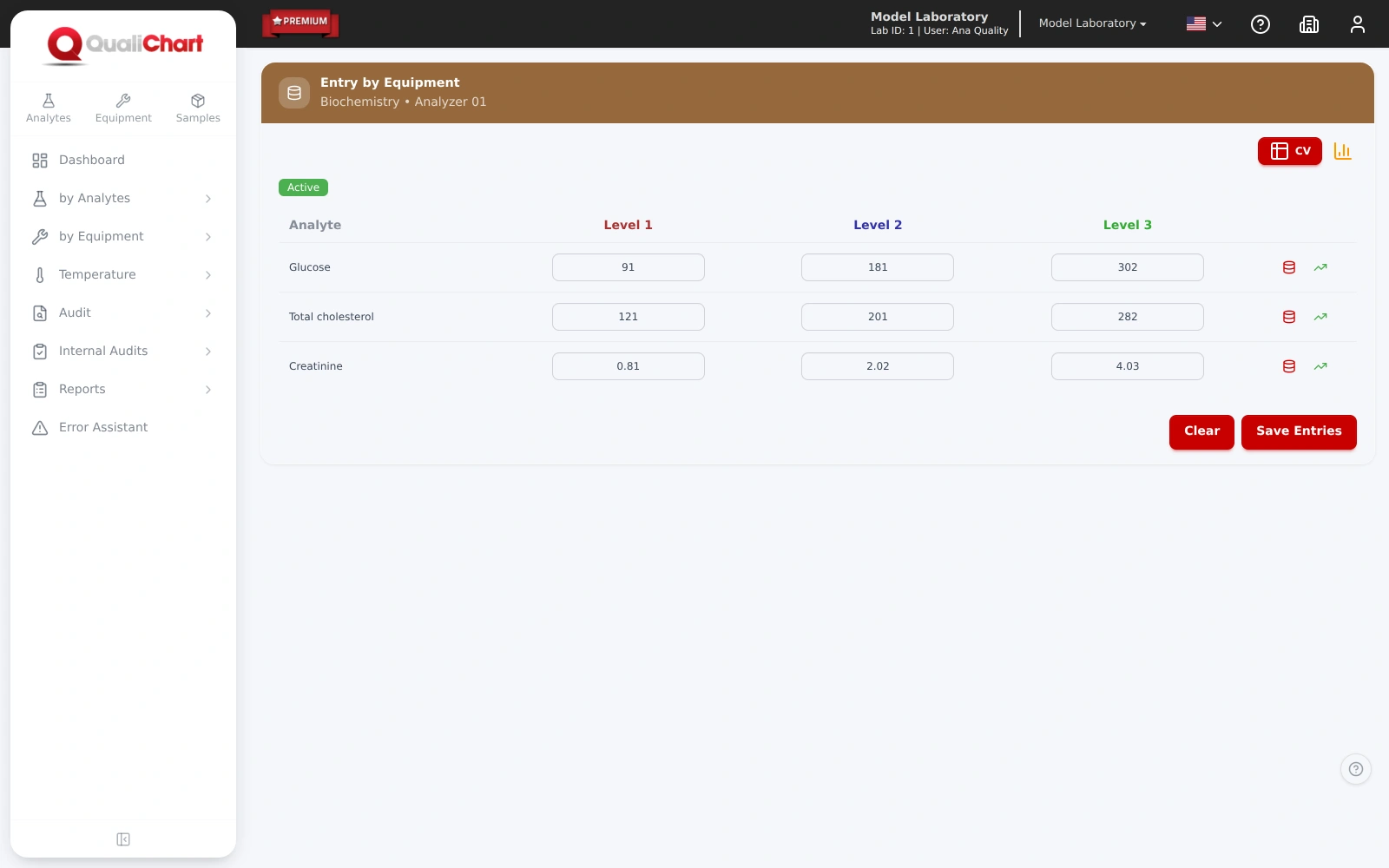
Task: Select the Equipment tab in sidebar
Action: [123, 108]
